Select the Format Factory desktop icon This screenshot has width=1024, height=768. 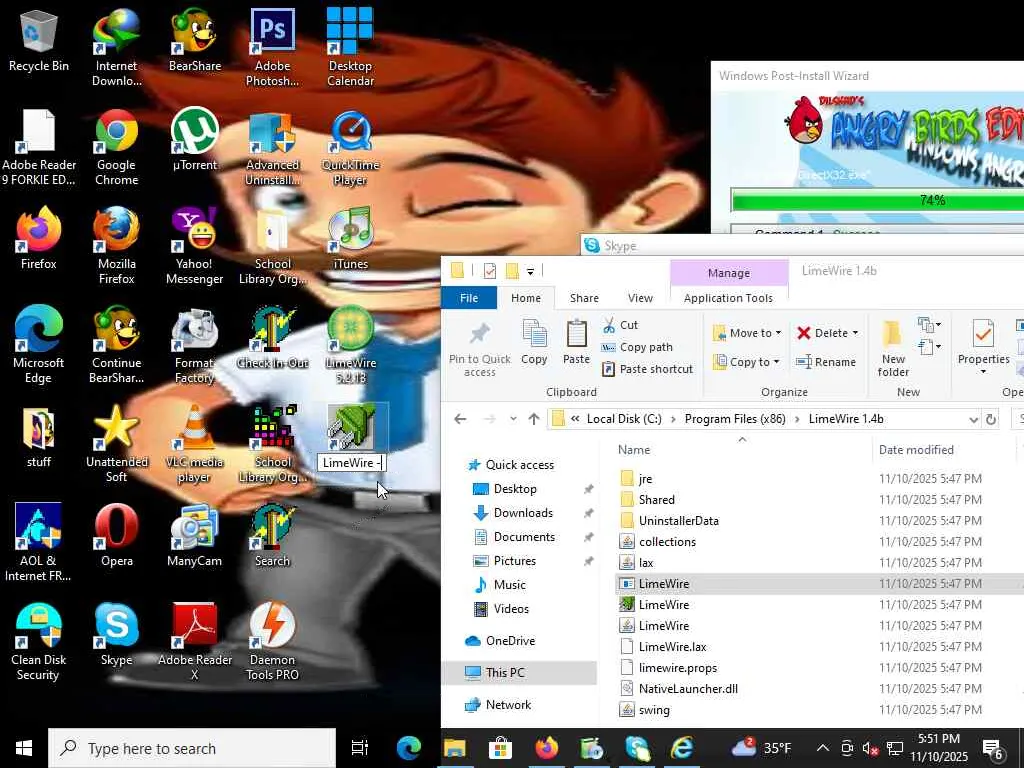pos(195,345)
